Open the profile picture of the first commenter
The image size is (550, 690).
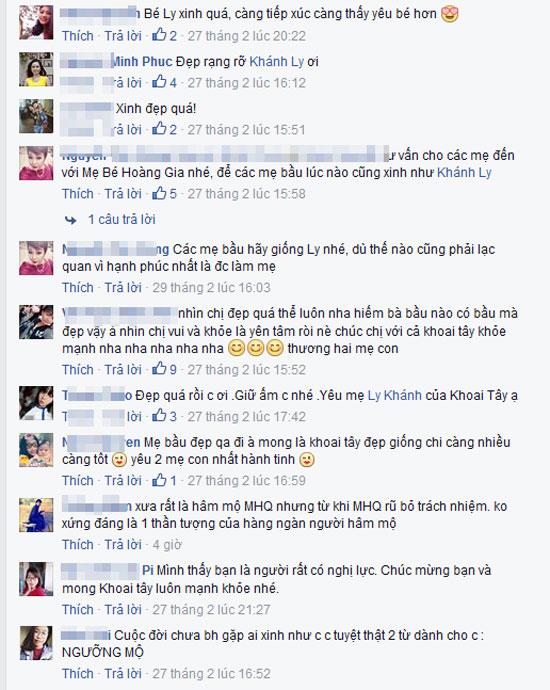pos(36,22)
